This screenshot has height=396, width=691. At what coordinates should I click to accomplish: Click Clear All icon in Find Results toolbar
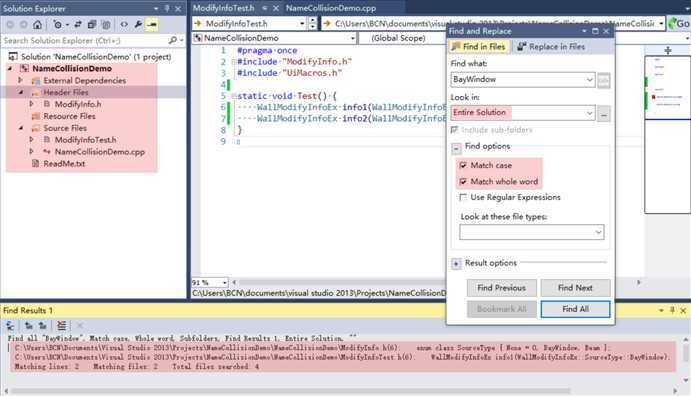(x=62, y=326)
